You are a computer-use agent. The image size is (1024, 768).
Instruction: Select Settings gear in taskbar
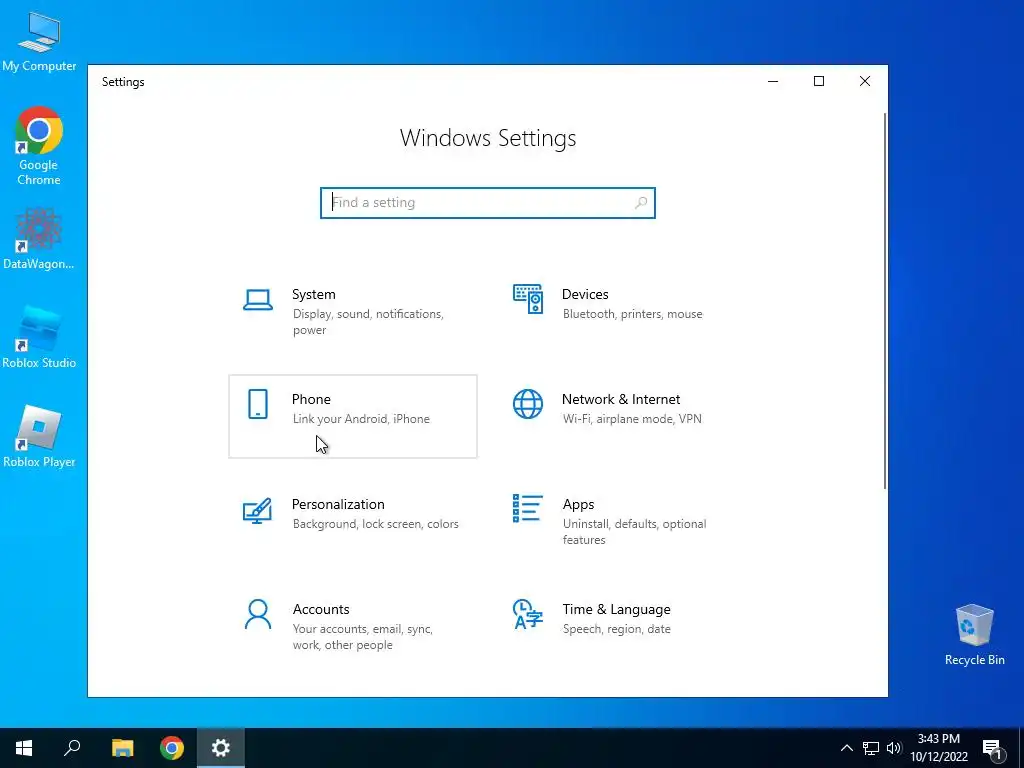221,748
